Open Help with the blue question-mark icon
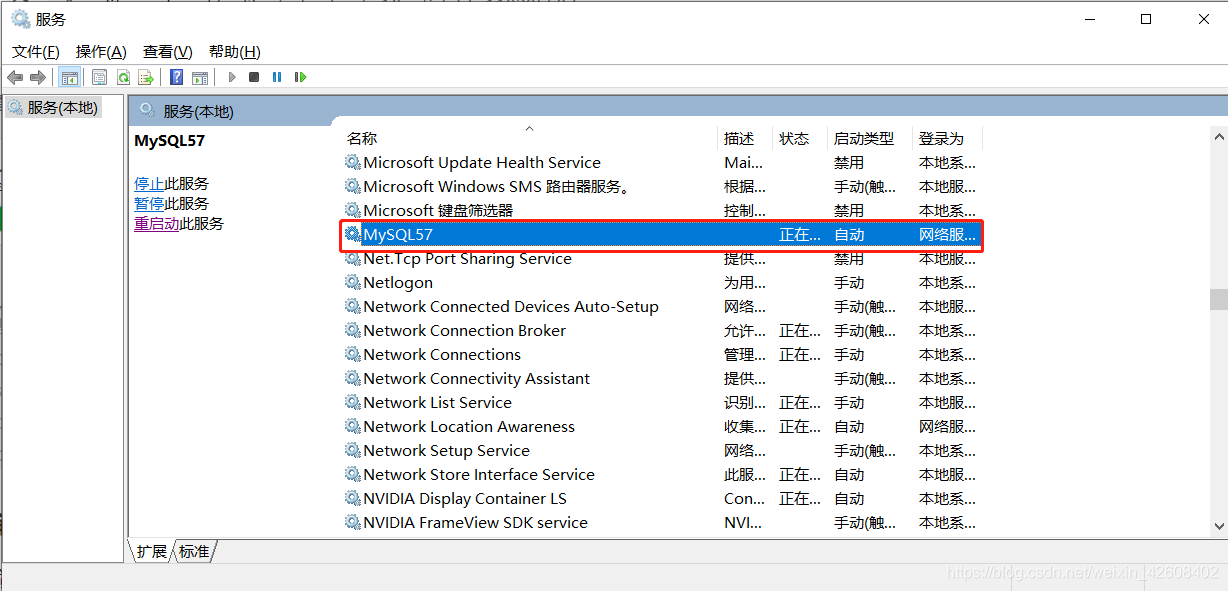 click(x=176, y=77)
